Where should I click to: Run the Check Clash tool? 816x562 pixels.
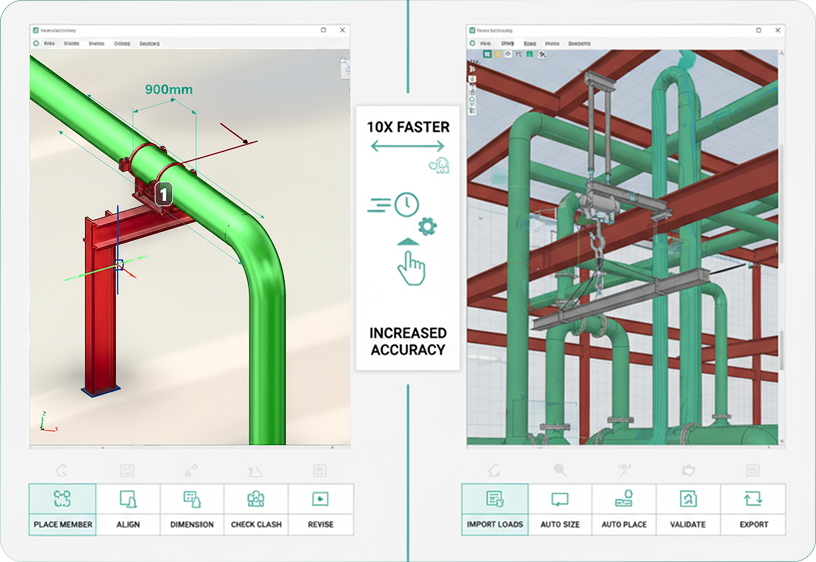coord(256,509)
